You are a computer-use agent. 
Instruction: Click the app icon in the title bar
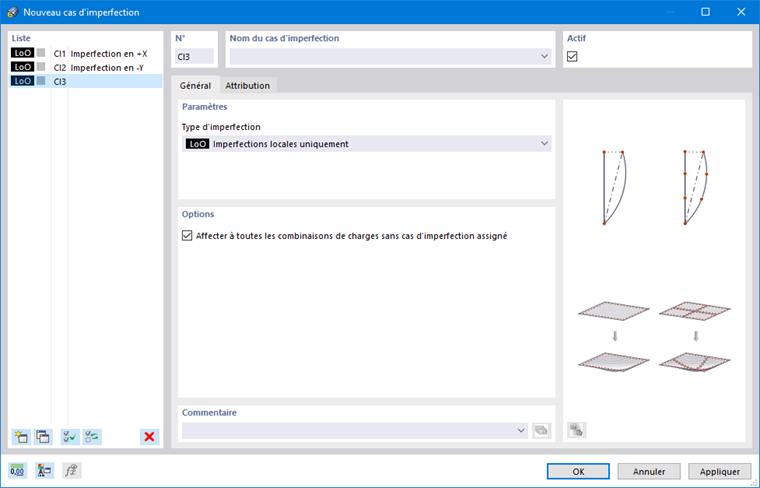(x=13, y=12)
